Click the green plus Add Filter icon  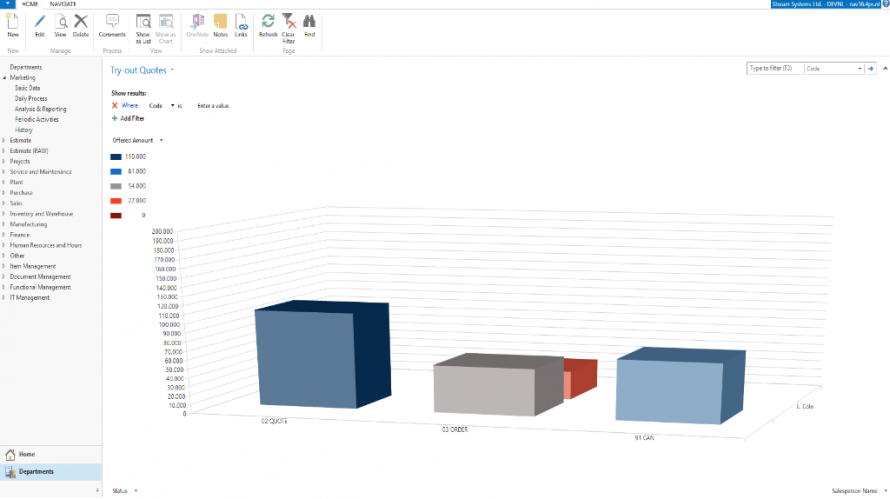[x=115, y=119]
